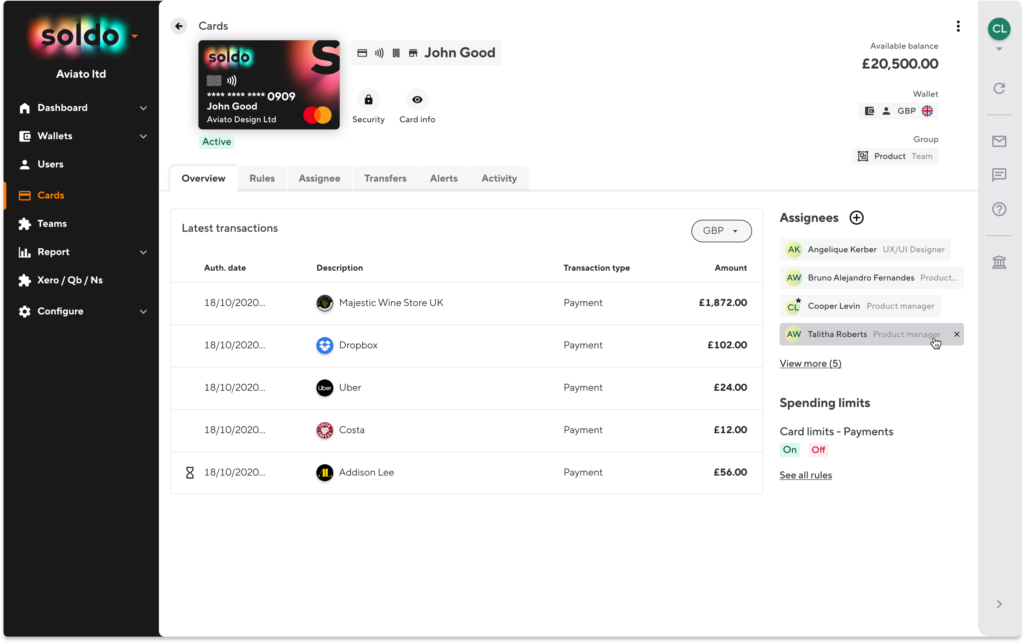Open the help question mark icon
The height and width of the screenshot is (643, 1024).
[998, 209]
